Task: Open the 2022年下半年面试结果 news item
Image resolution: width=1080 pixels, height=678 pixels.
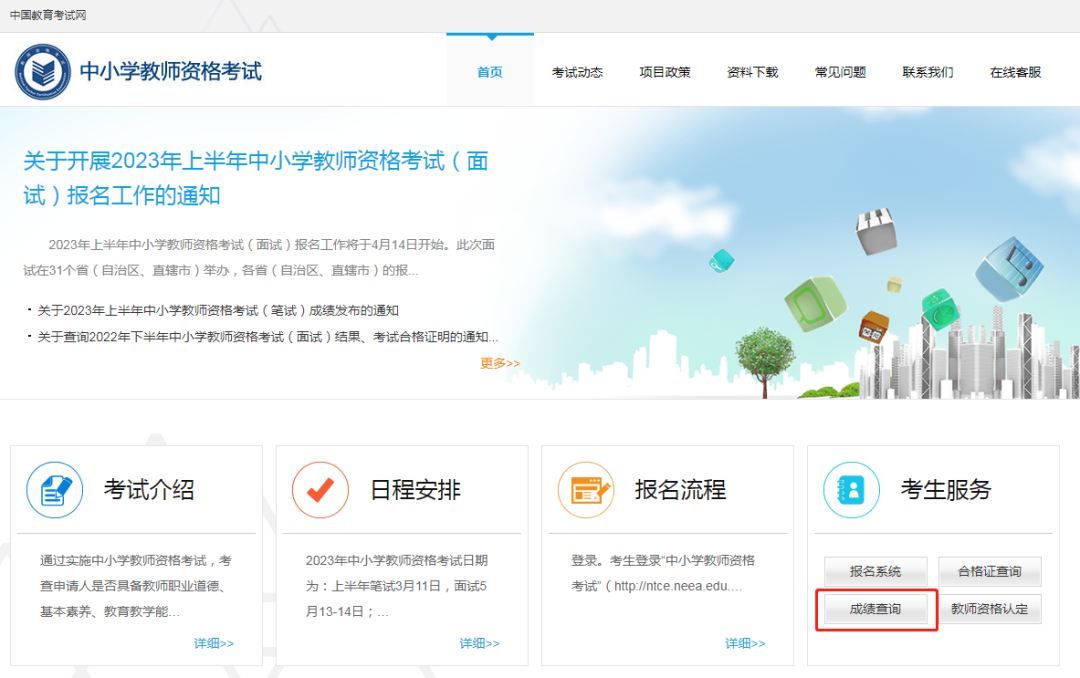Action: click(x=267, y=337)
